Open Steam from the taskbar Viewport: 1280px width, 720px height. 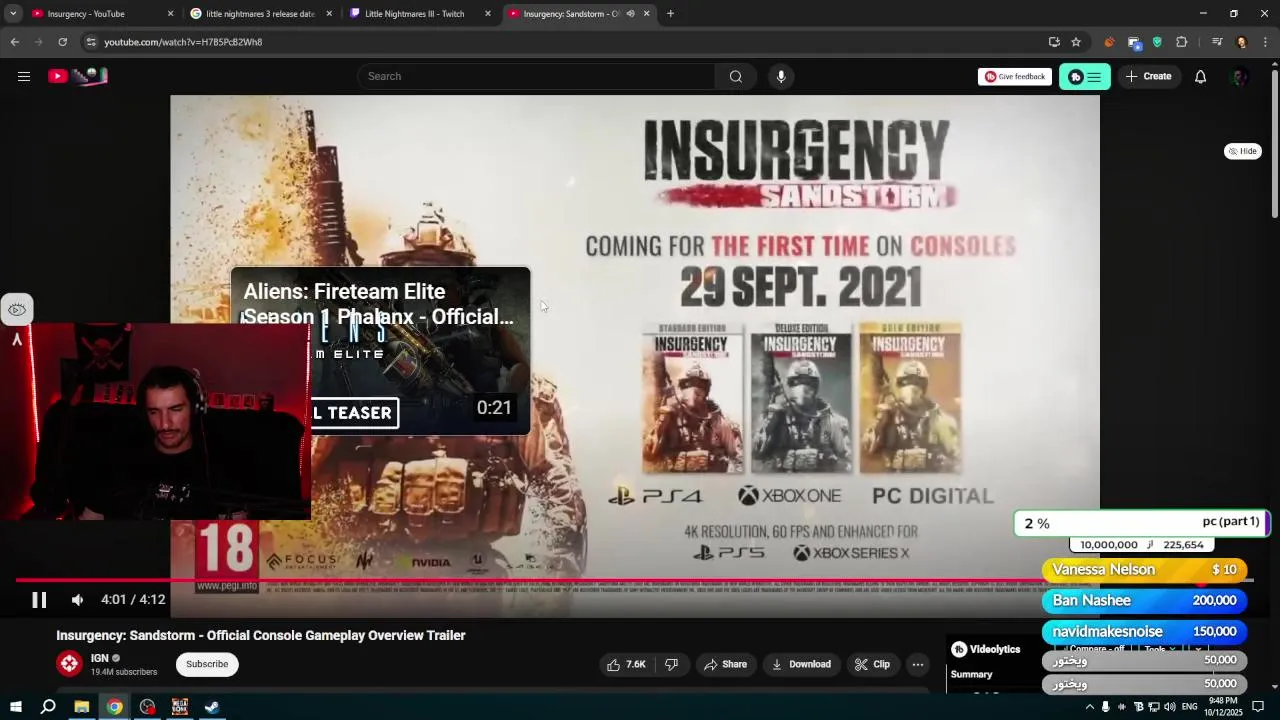[212, 707]
